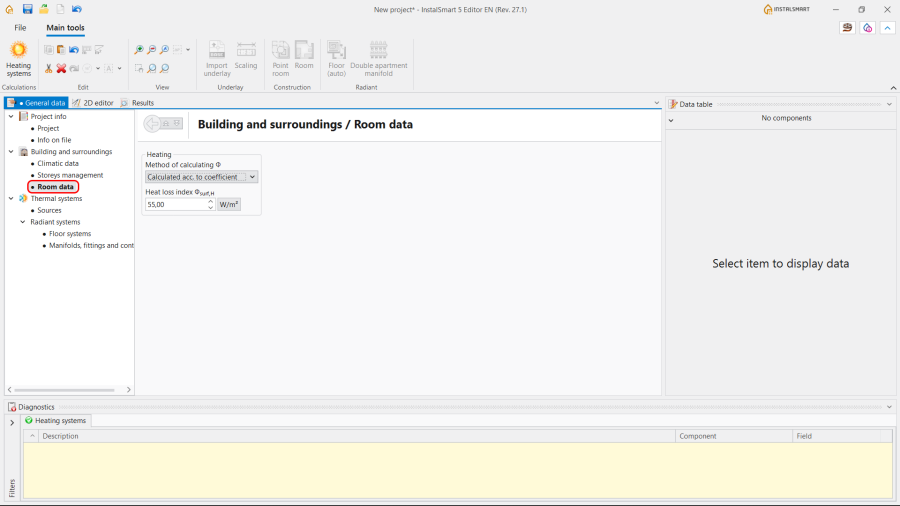Click the Zoom in magnifier with plus

139,50
